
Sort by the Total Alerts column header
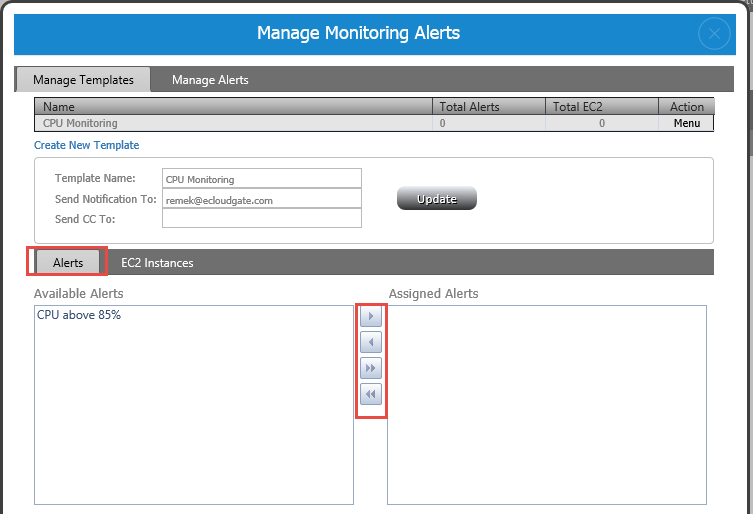pos(489,106)
